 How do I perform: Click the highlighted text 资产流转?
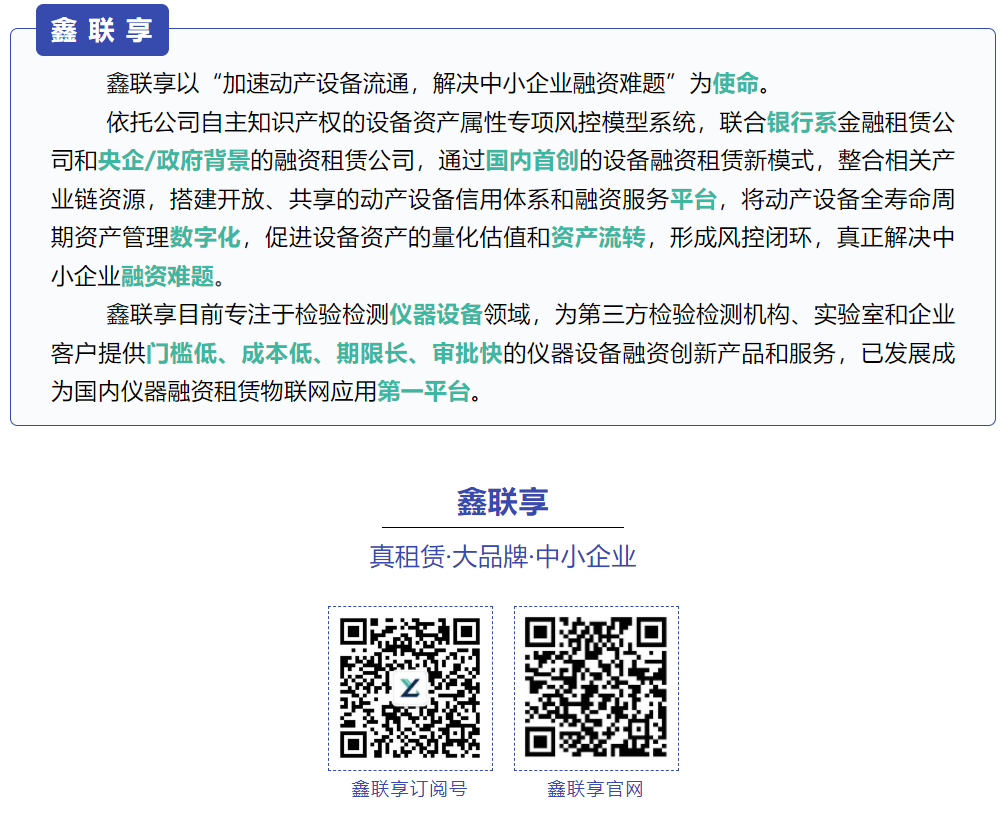point(598,238)
